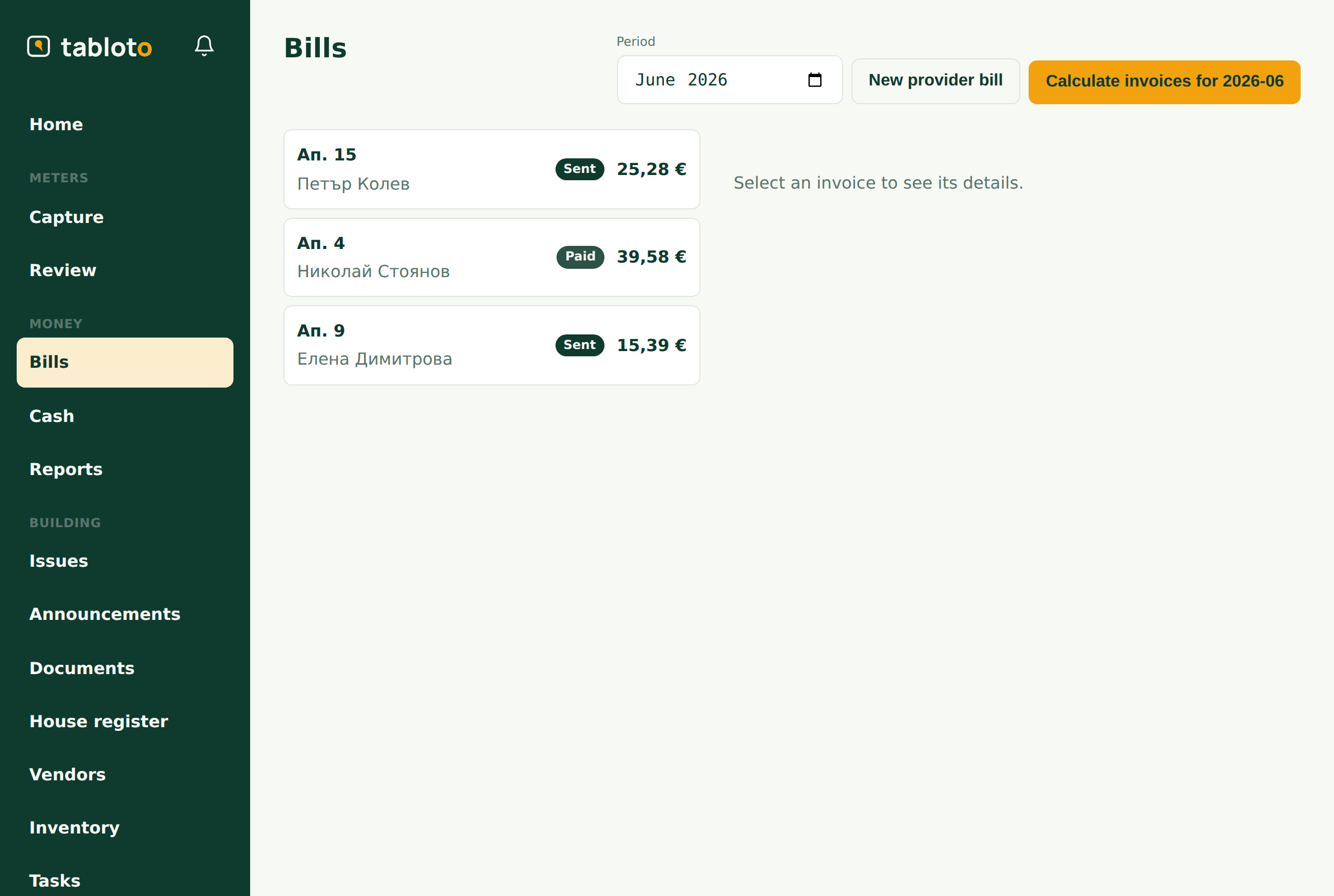Click amount 39,58 €
The image size is (1334, 896).
click(x=651, y=257)
